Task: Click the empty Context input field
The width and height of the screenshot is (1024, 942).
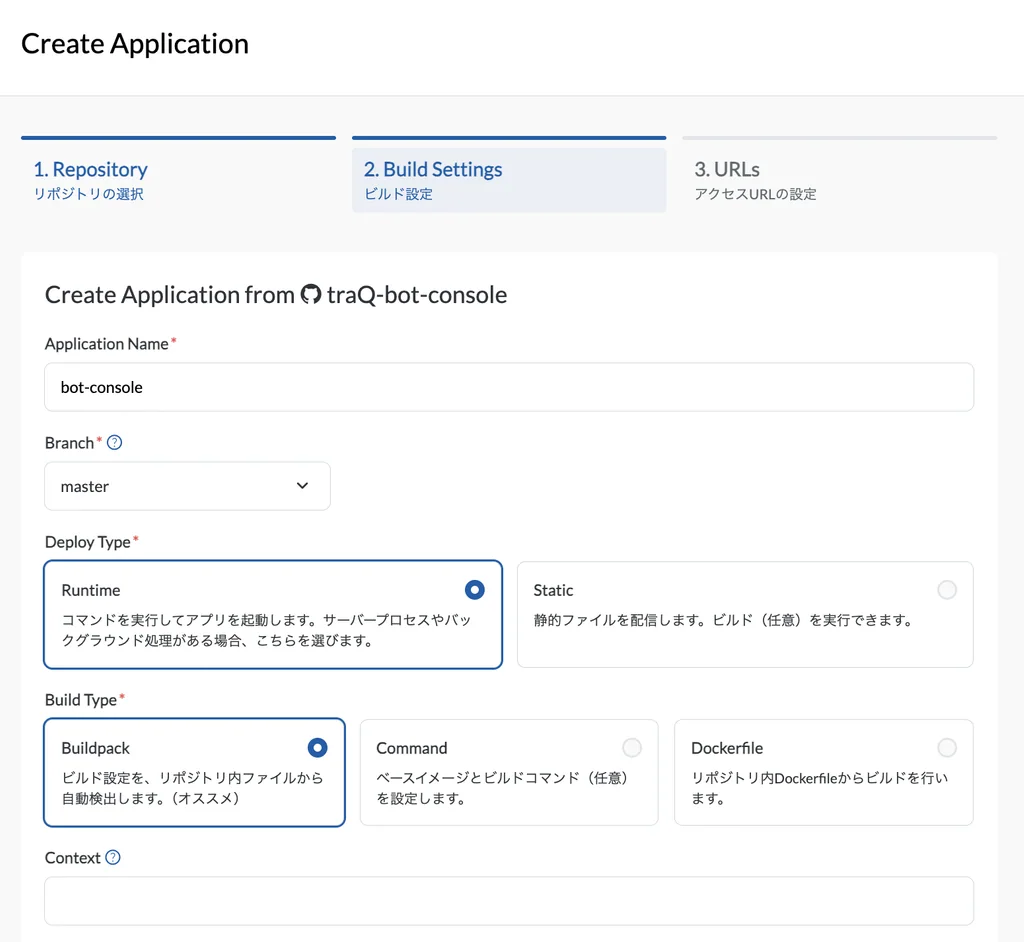Action: pyautogui.click(x=509, y=901)
